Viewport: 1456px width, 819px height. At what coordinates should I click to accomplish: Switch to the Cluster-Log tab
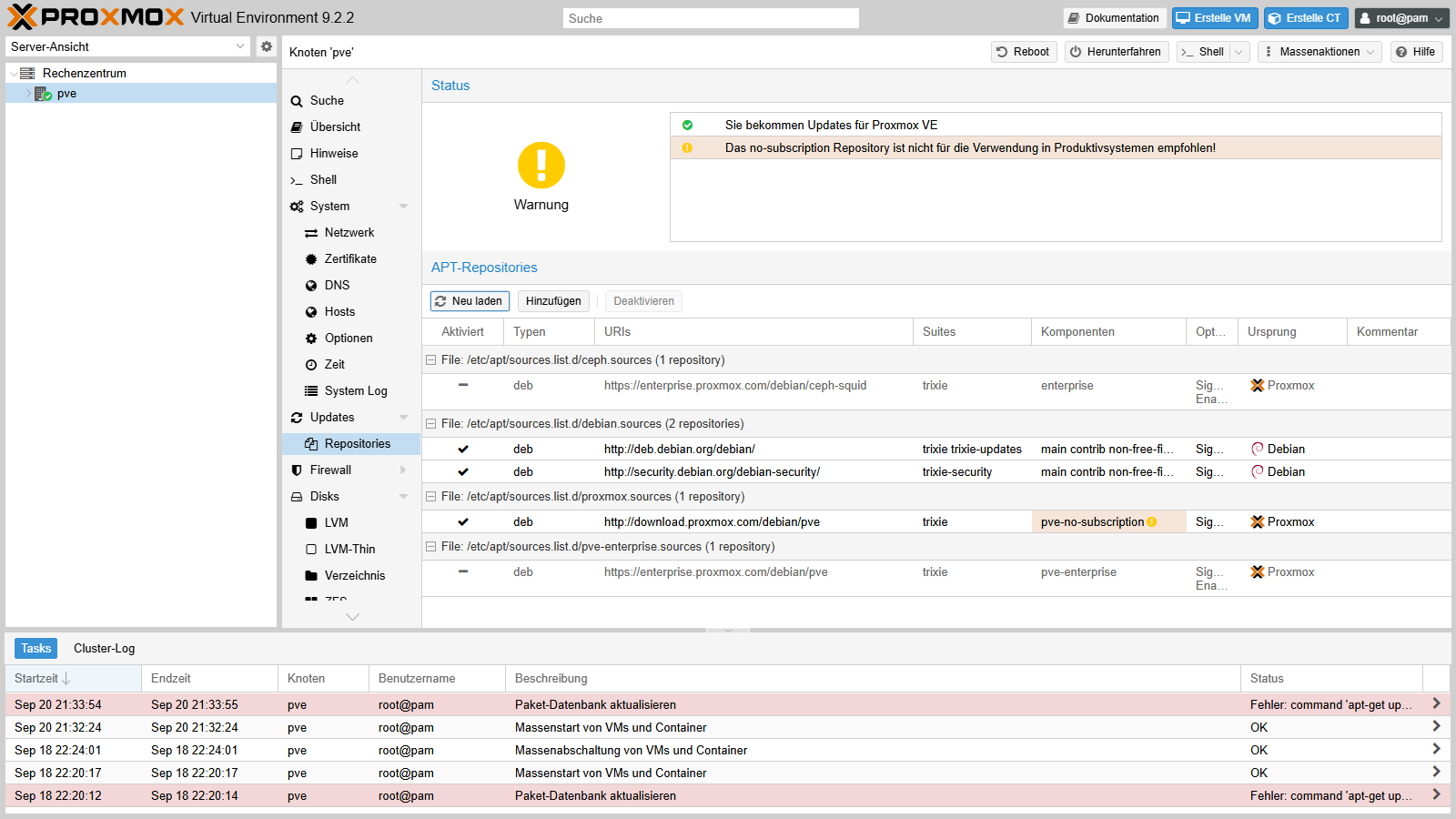click(104, 649)
